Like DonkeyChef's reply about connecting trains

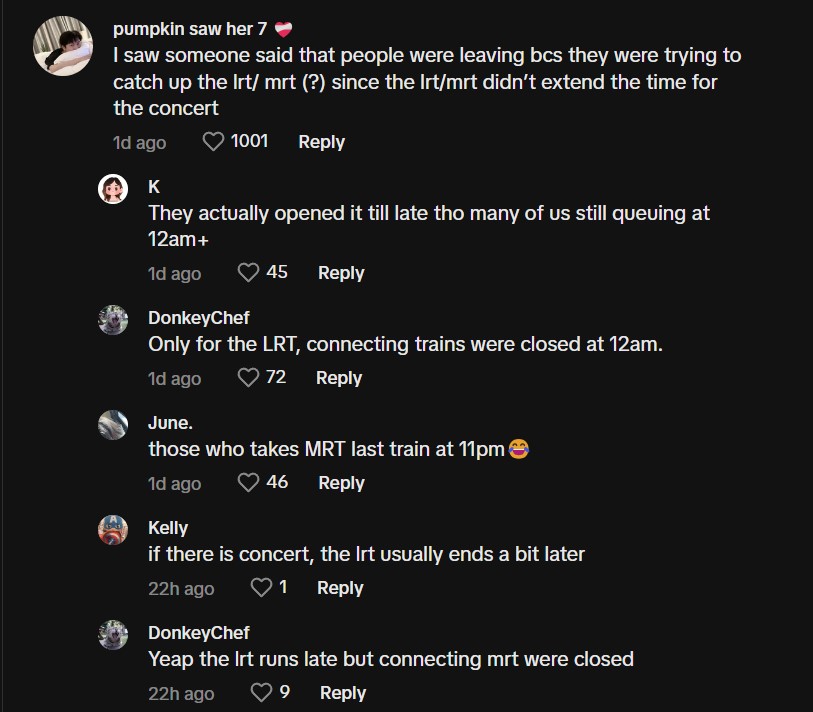point(248,378)
